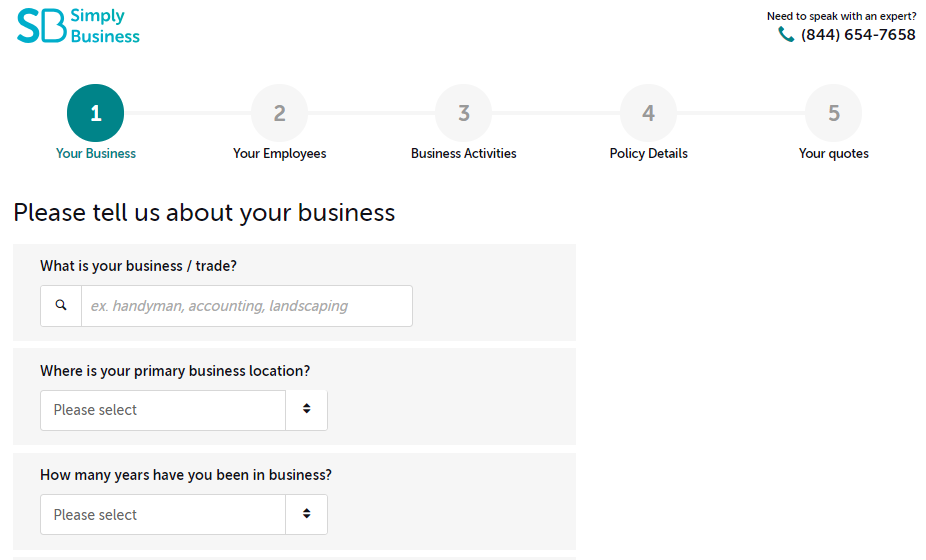Viewport: 926px width, 560px height.
Task: Click the 'Need to speak with an expert?' text
Action: pos(841,16)
